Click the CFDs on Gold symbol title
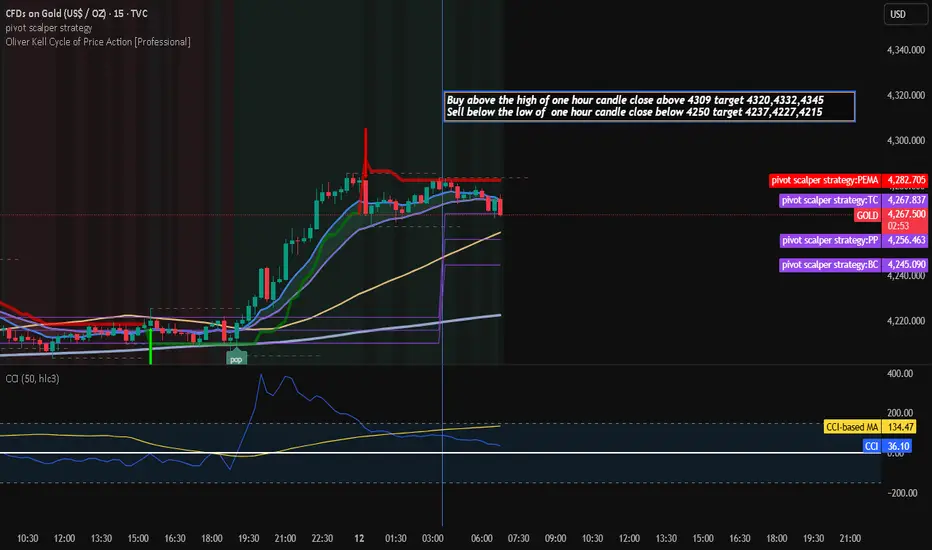The height and width of the screenshot is (550, 932). [77, 13]
